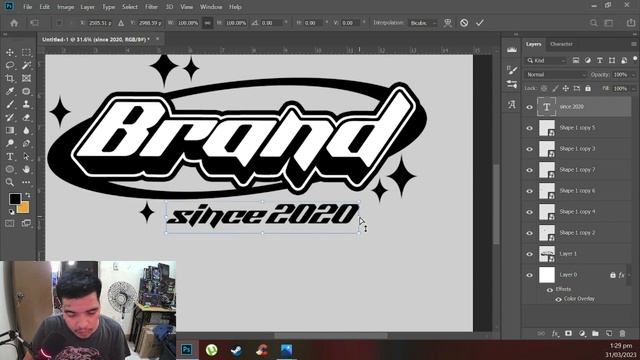The image size is (640, 360).
Task: Open the Window menu
Action: [x=211, y=7]
